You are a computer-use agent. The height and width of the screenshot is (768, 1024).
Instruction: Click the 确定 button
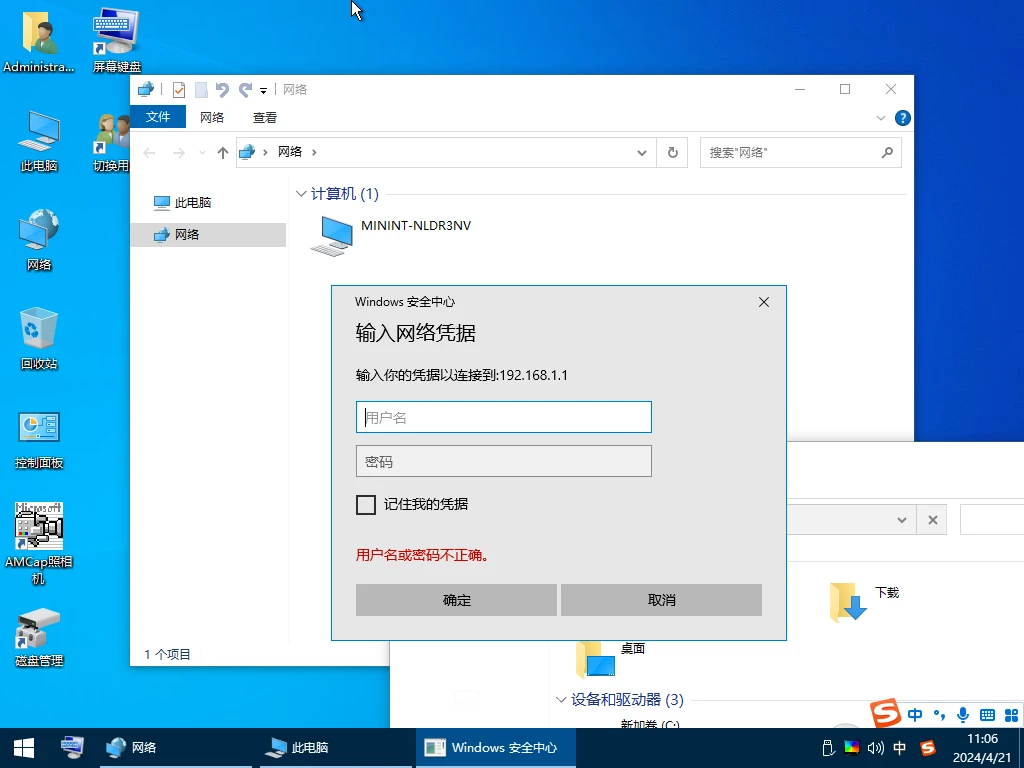click(456, 600)
